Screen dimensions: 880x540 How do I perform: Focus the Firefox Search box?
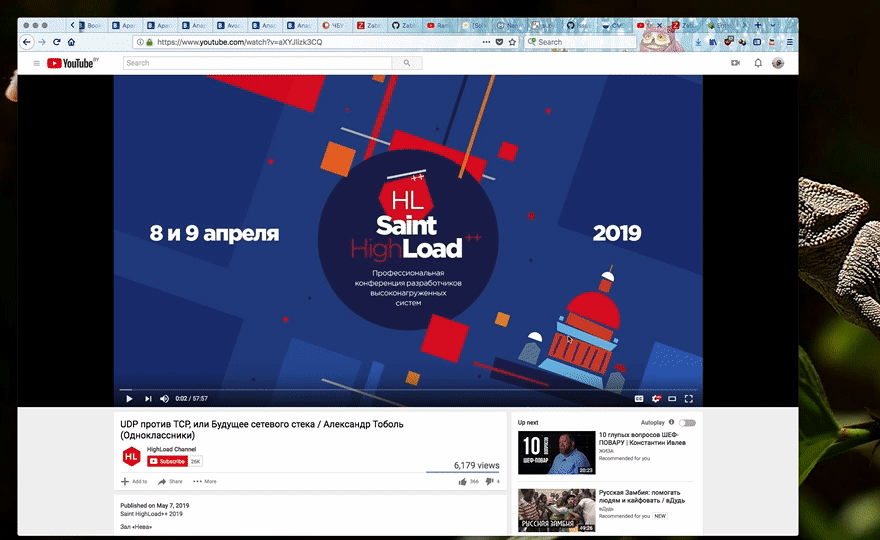click(x=581, y=42)
